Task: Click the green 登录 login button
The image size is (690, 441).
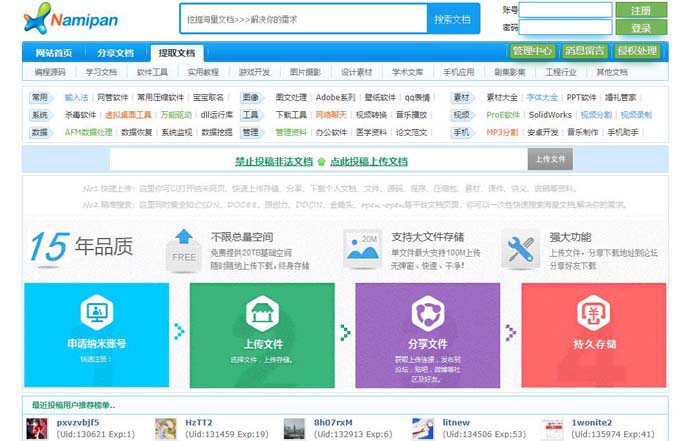Action: click(641, 28)
